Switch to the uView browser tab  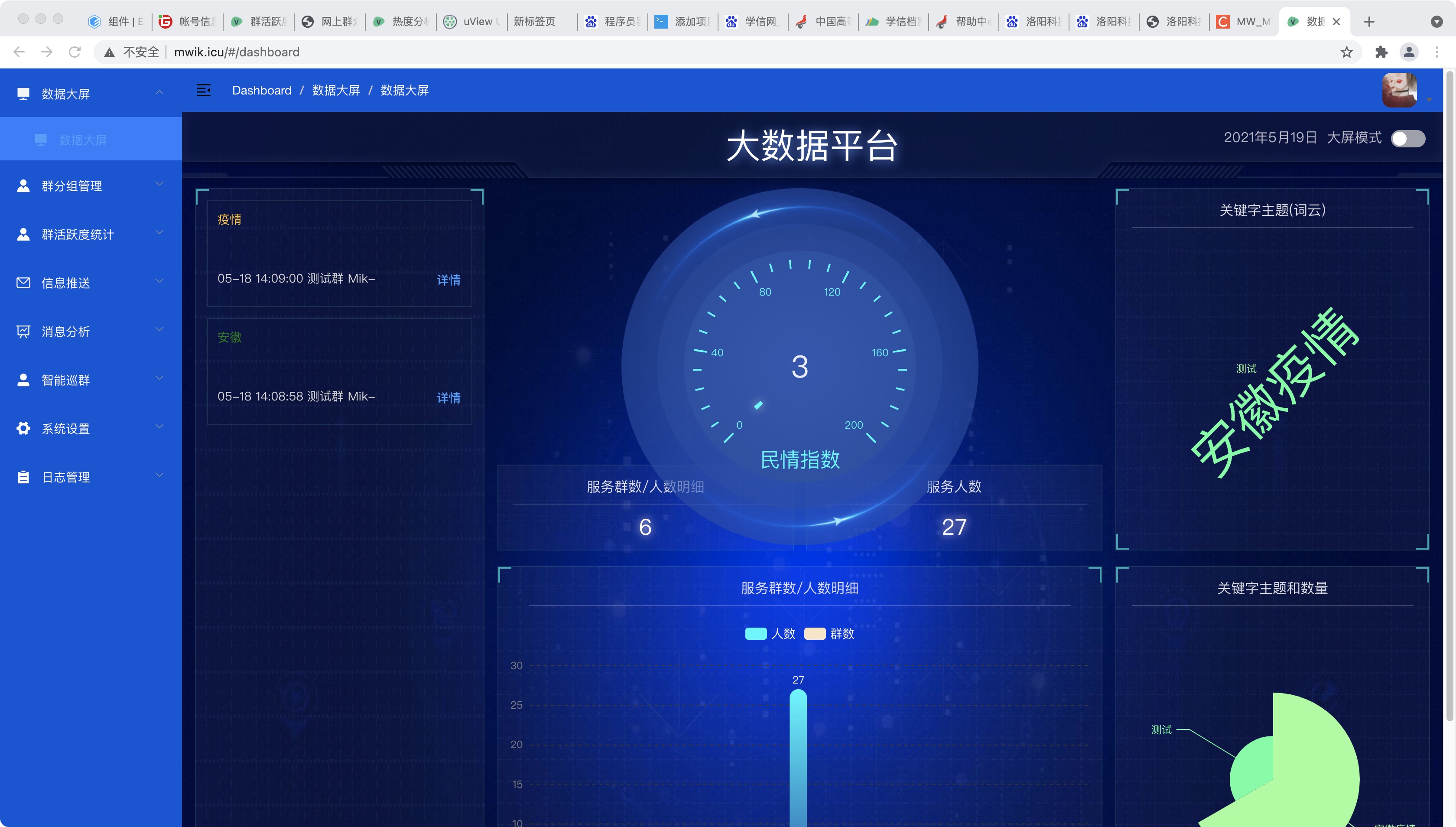tap(472, 22)
